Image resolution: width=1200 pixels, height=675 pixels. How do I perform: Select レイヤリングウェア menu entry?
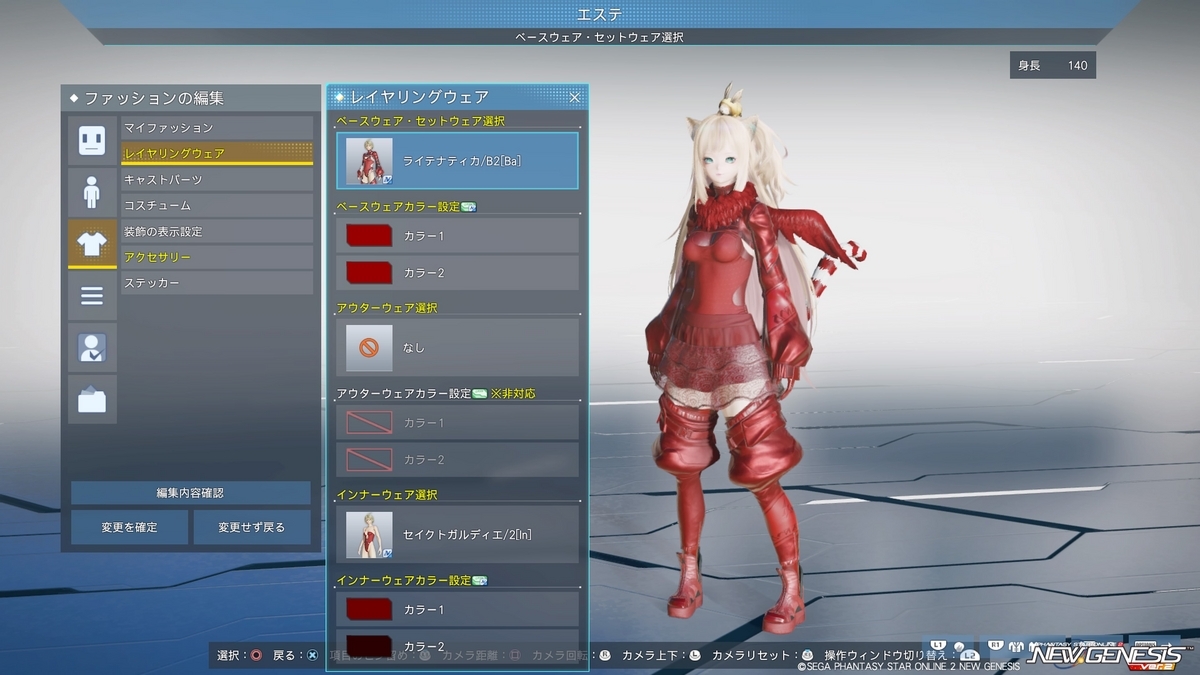[x=217, y=154]
